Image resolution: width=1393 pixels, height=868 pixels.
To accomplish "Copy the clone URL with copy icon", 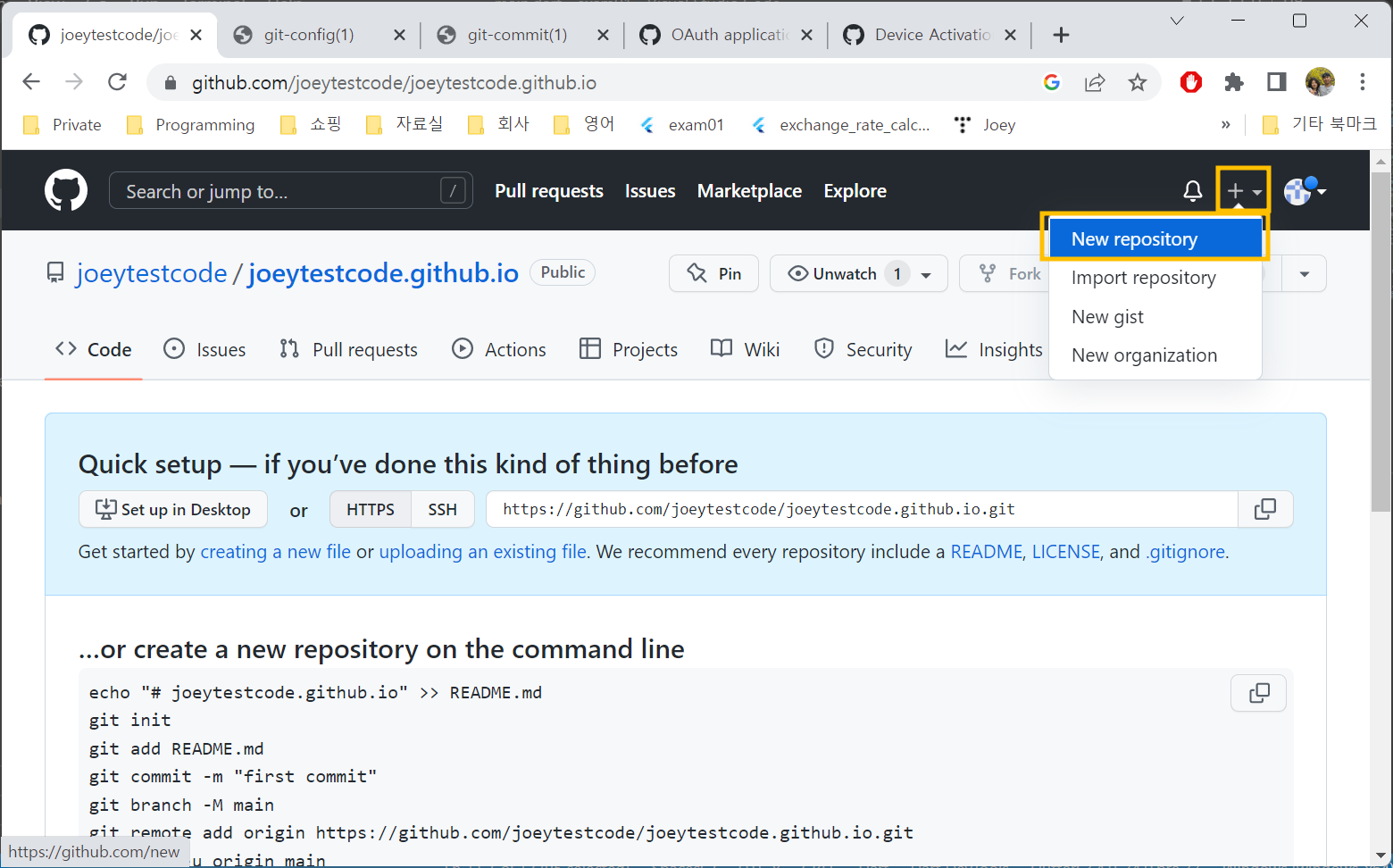I will 1265,509.
